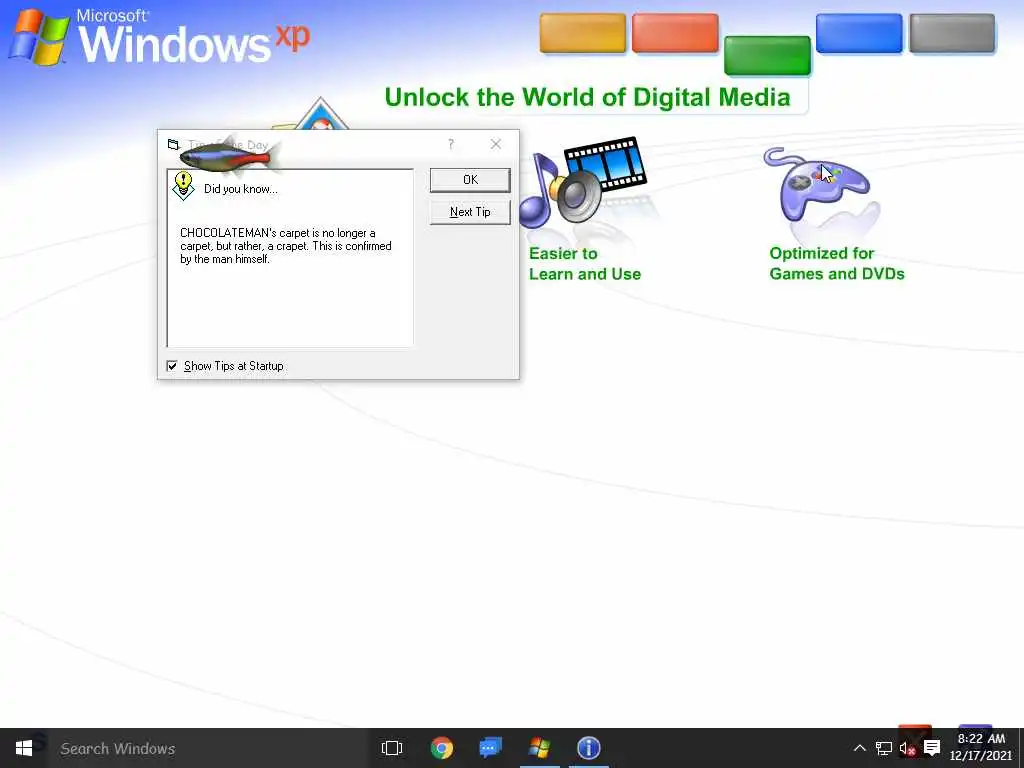Click the help question mark in dialog title bar
The width and height of the screenshot is (1024, 768).
click(x=451, y=144)
